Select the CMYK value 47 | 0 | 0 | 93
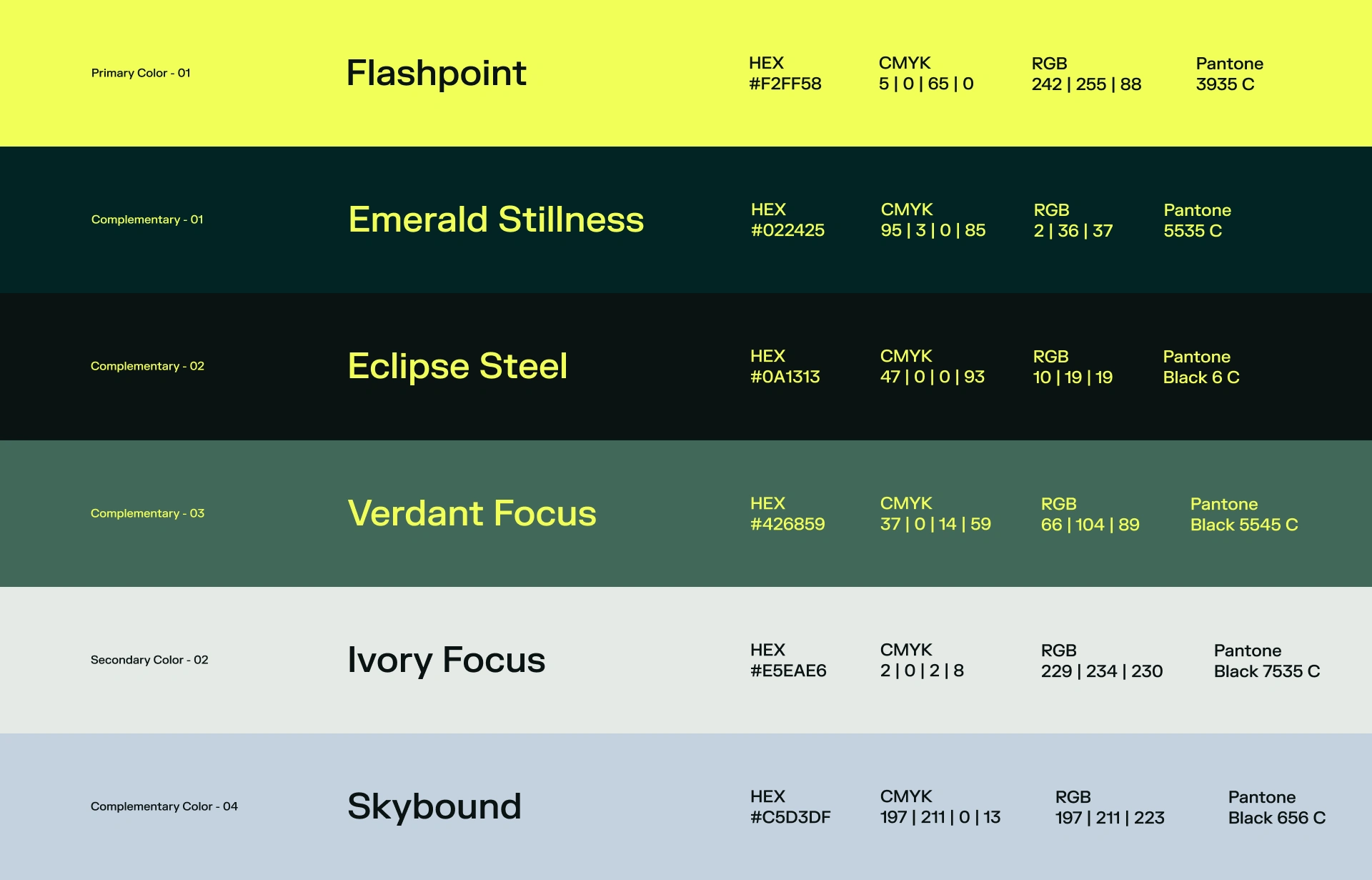The image size is (1372, 880). [932, 377]
